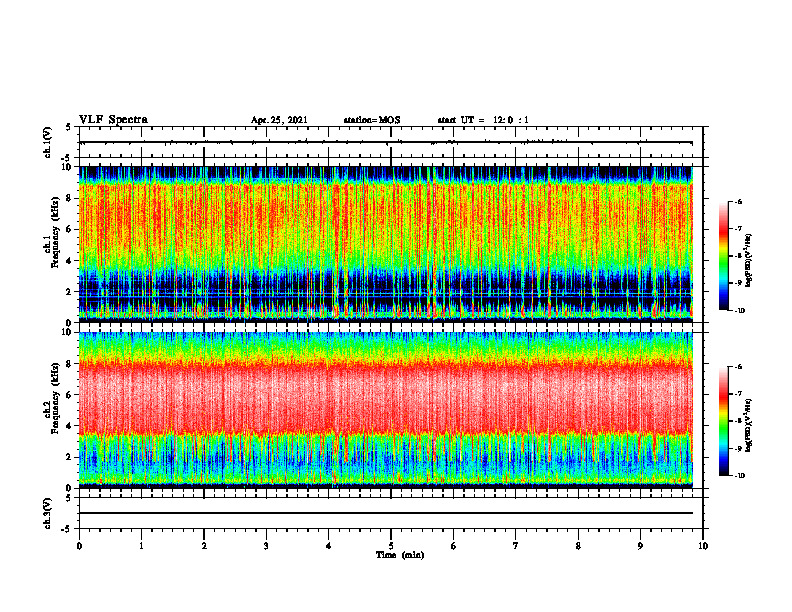The height and width of the screenshot is (612, 792).
Task: Click the ch.1 color bar log(PSD) label
Action: 748,261
